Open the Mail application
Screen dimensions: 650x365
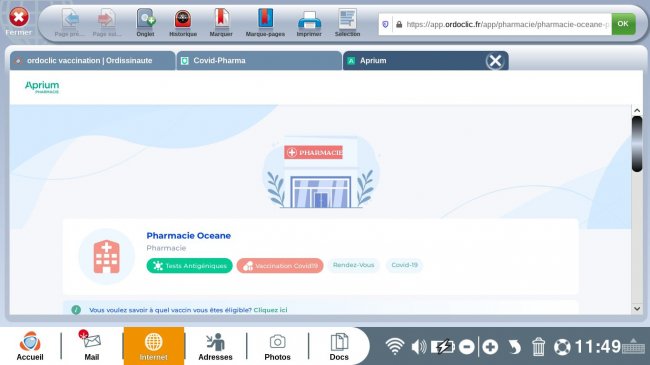[92, 346]
